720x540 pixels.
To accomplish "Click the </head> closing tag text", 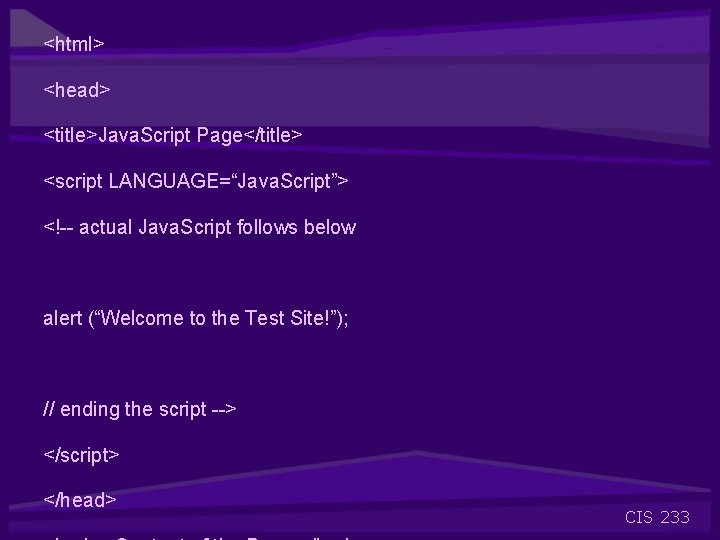I will tap(80, 500).
